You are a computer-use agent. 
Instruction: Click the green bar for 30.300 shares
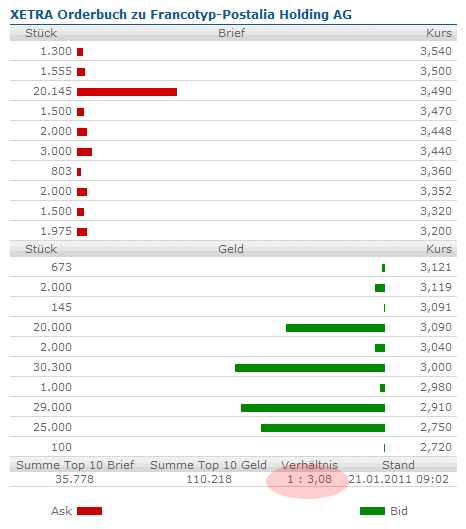tap(310, 368)
